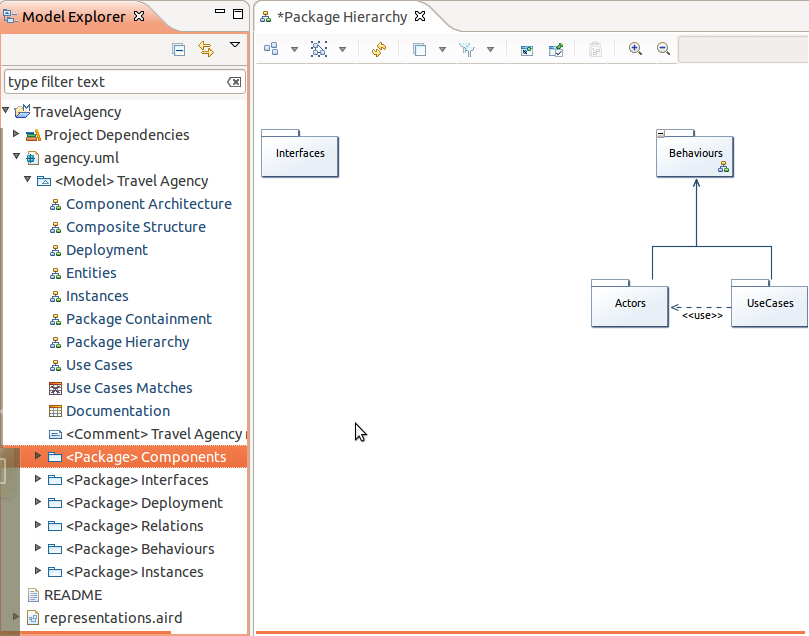
Task: Expand the Package Deployment node
Action: (x=38, y=501)
